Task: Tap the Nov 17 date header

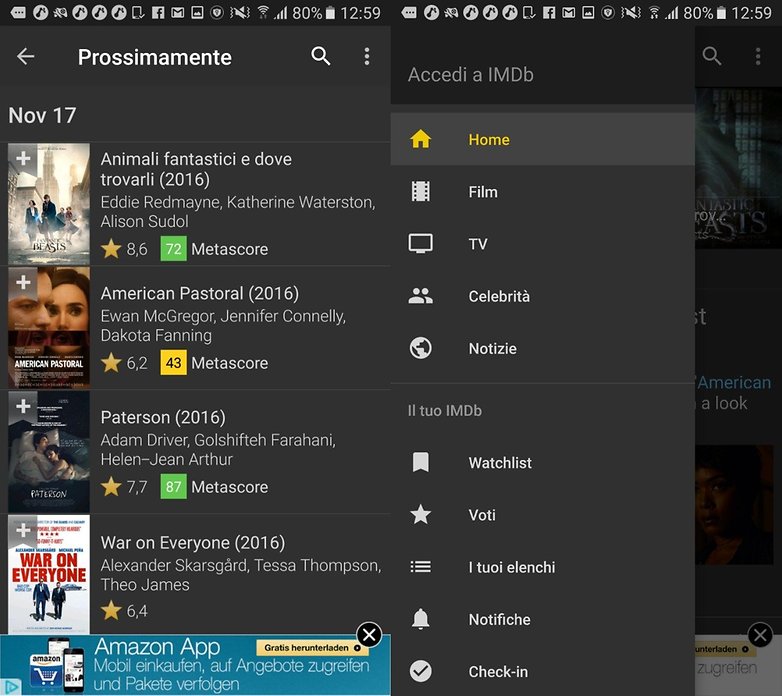Action: pyautogui.click(x=42, y=115)
